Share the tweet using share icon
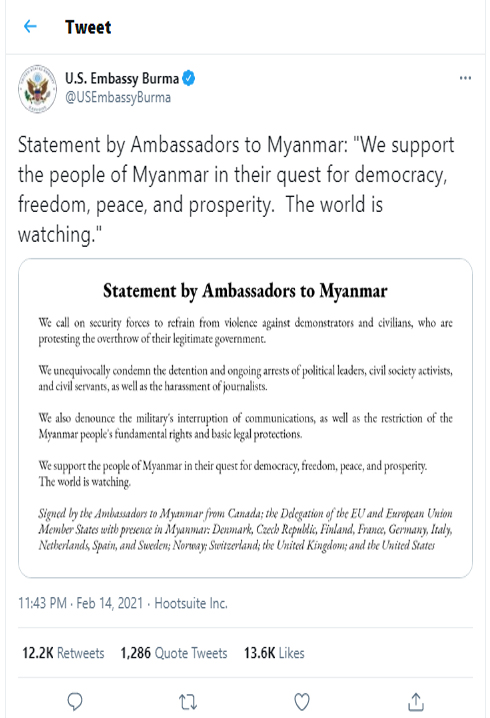 [416, 702]
